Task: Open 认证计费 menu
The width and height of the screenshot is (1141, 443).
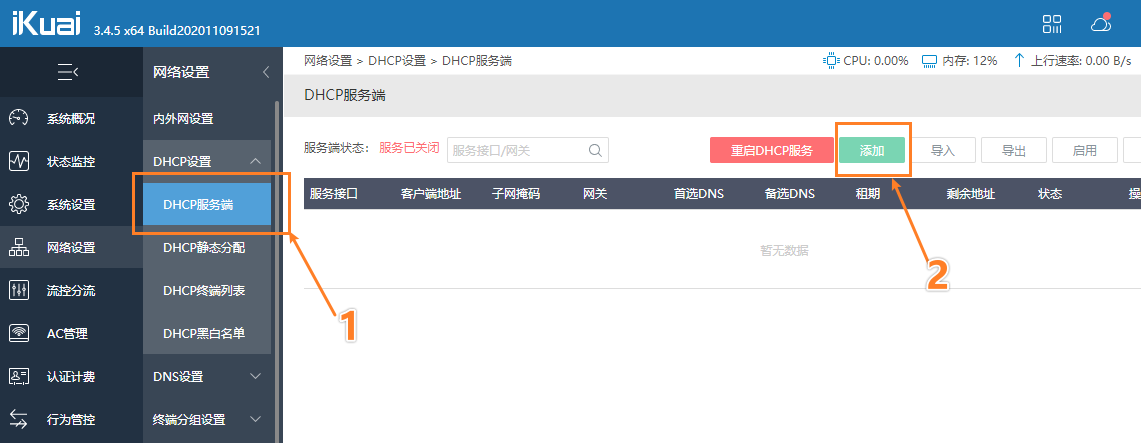Action: click(x=71, y=376)
